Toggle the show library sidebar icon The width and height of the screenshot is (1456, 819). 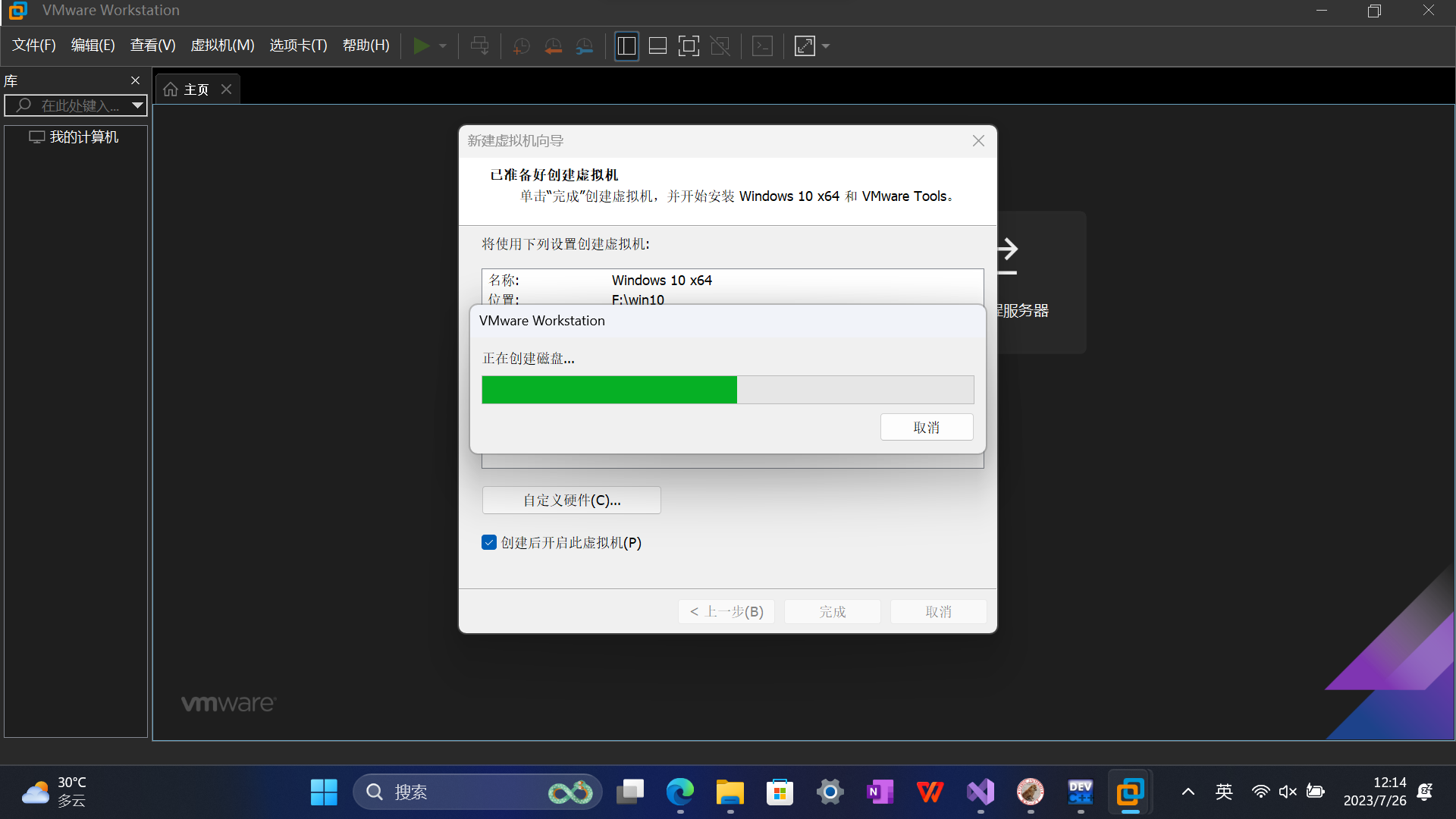click(626, 46)
